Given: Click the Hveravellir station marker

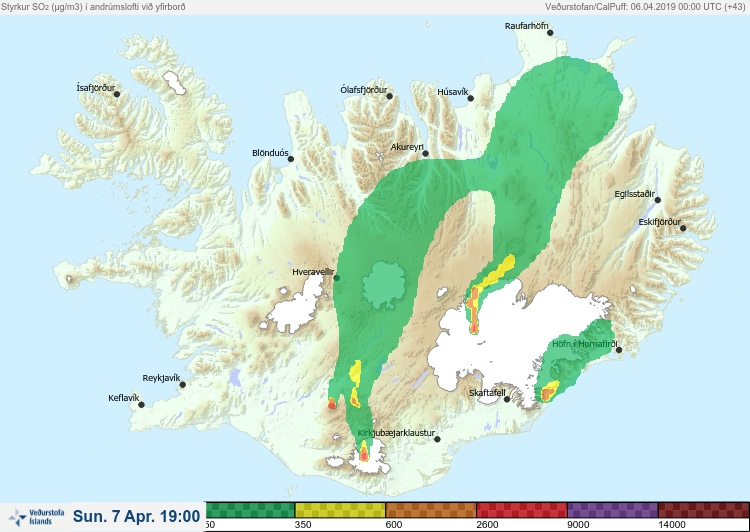Looking at the screenshot, I should (336, 277).
